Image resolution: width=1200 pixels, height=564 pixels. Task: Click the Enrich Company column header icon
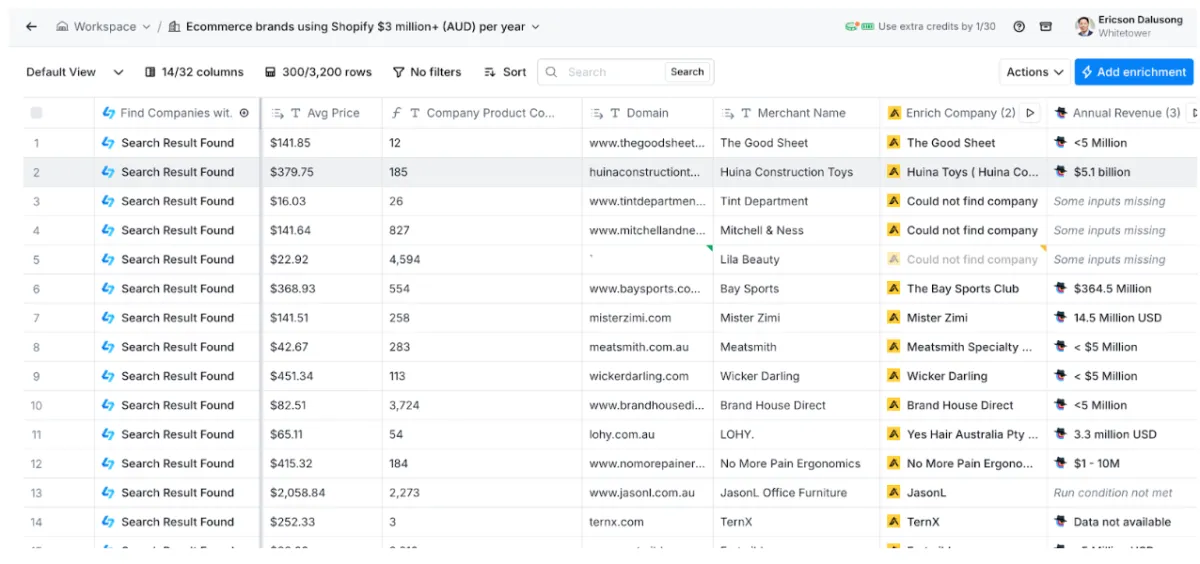tap(894, 113)
